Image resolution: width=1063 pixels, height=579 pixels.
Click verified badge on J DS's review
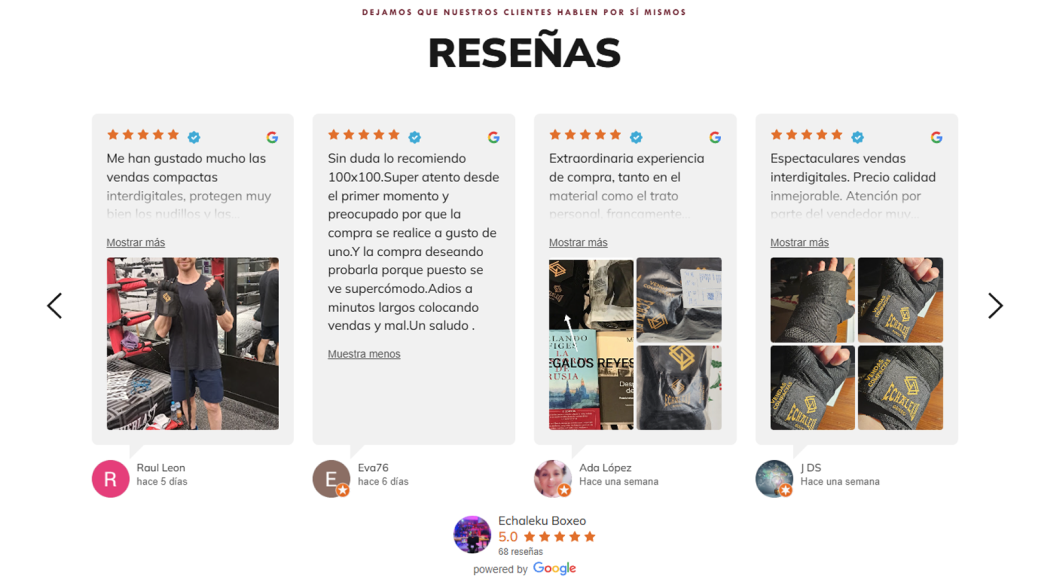pos(858,137)
